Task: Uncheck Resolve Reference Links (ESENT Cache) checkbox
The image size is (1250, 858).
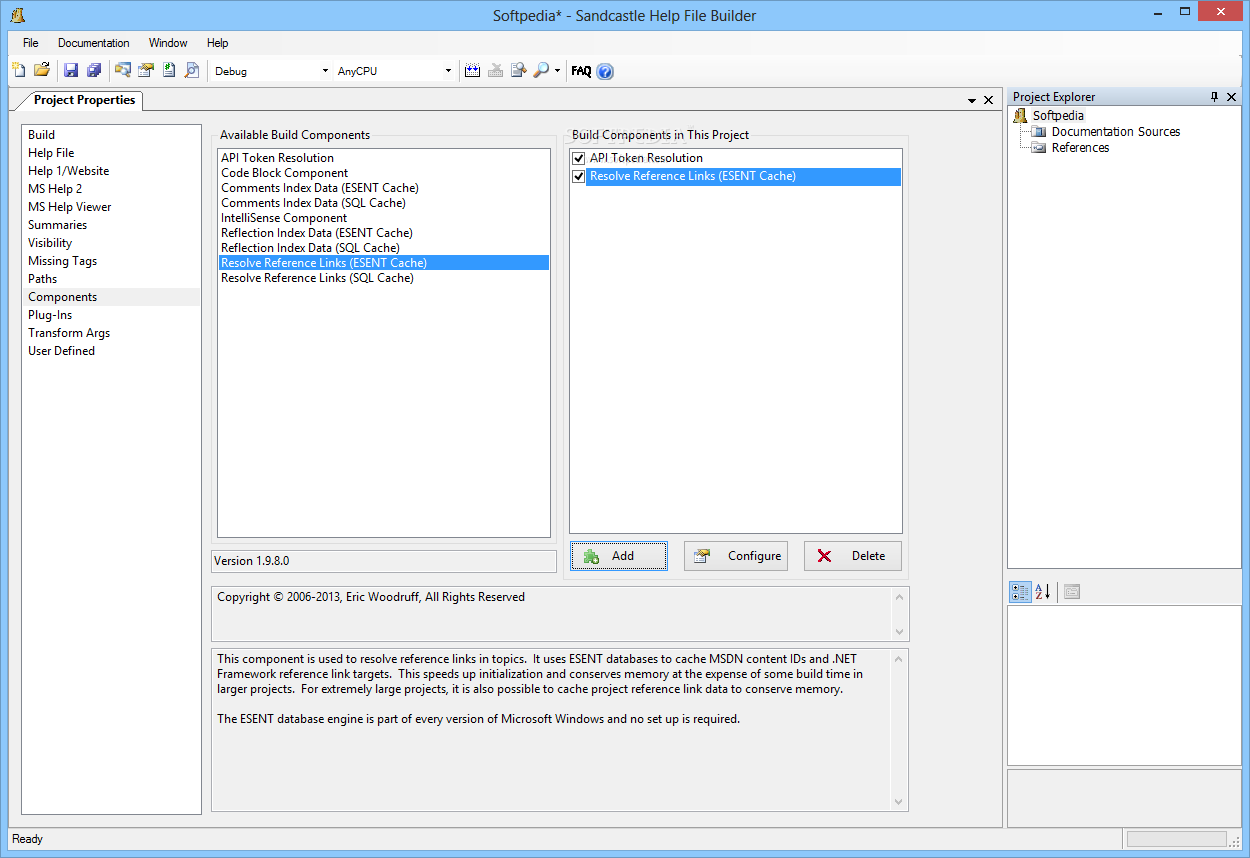Action: point(578,176)
